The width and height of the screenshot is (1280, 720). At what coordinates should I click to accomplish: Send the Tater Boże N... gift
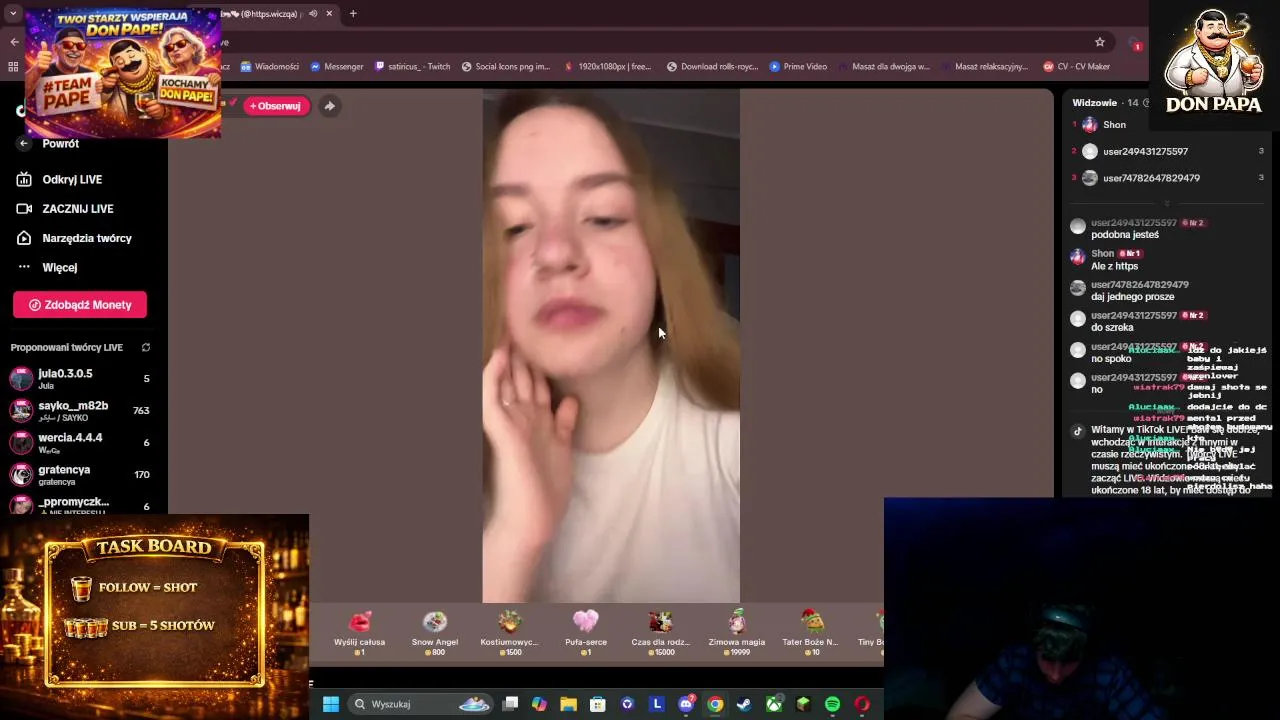811,633
